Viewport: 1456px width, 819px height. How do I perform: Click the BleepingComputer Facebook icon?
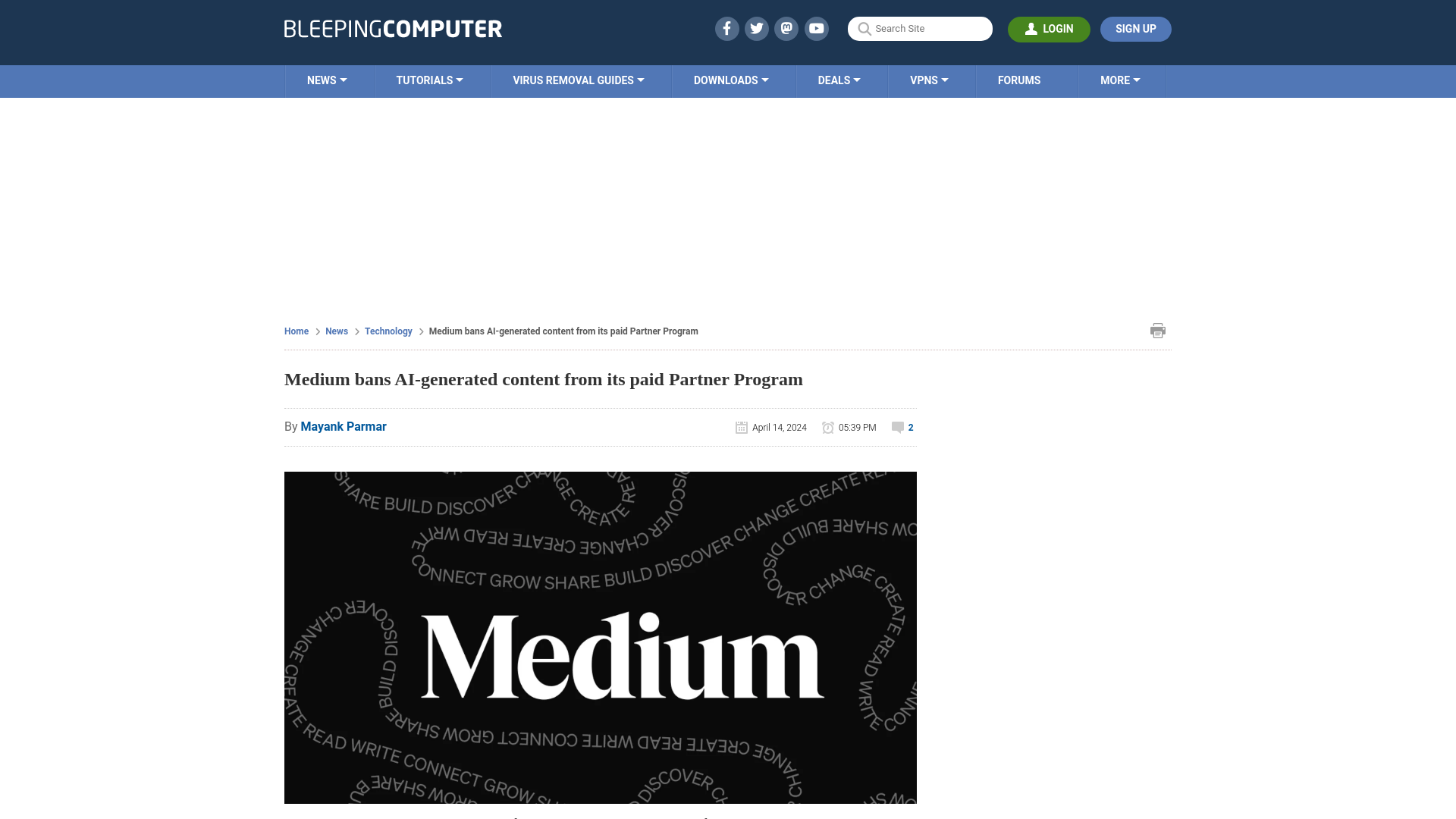click(x=726, y=28)
